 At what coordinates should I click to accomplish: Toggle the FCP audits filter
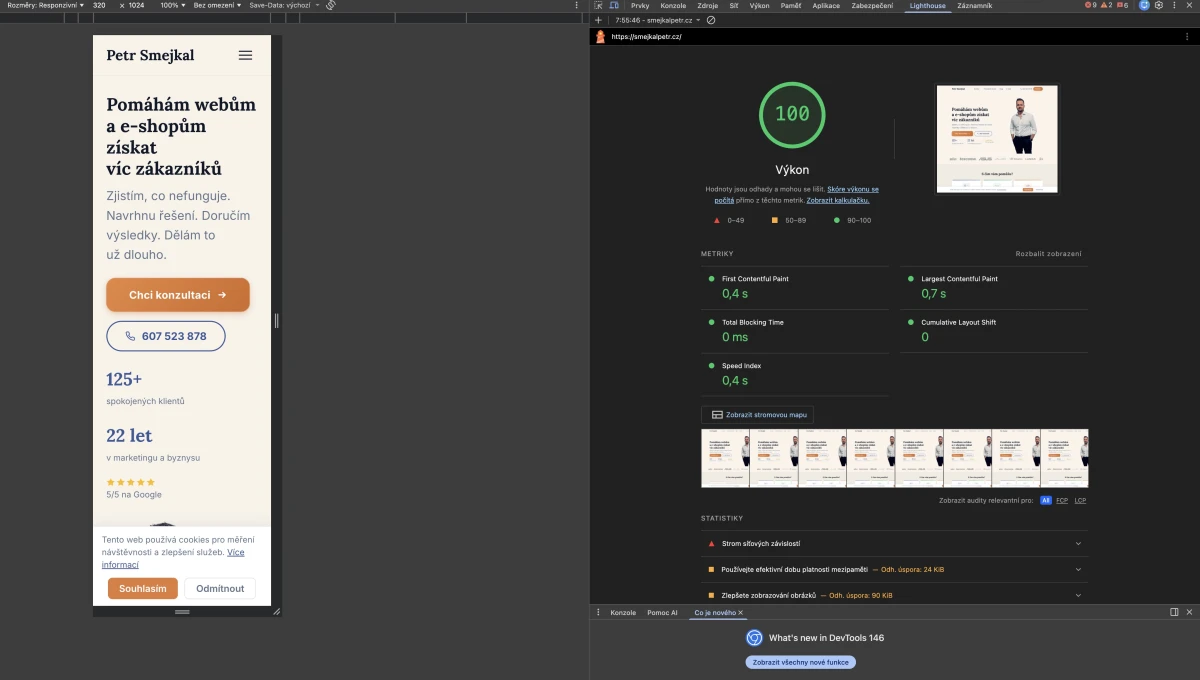coord(1062,500)
